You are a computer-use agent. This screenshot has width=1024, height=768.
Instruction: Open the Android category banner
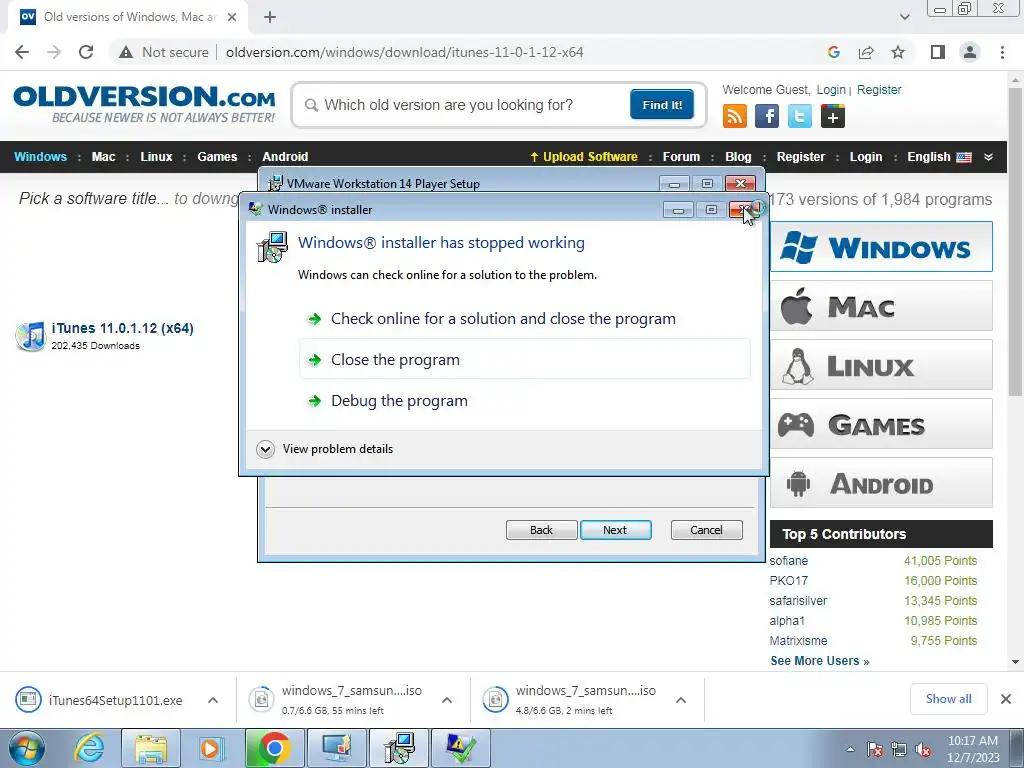click(881, 483)
